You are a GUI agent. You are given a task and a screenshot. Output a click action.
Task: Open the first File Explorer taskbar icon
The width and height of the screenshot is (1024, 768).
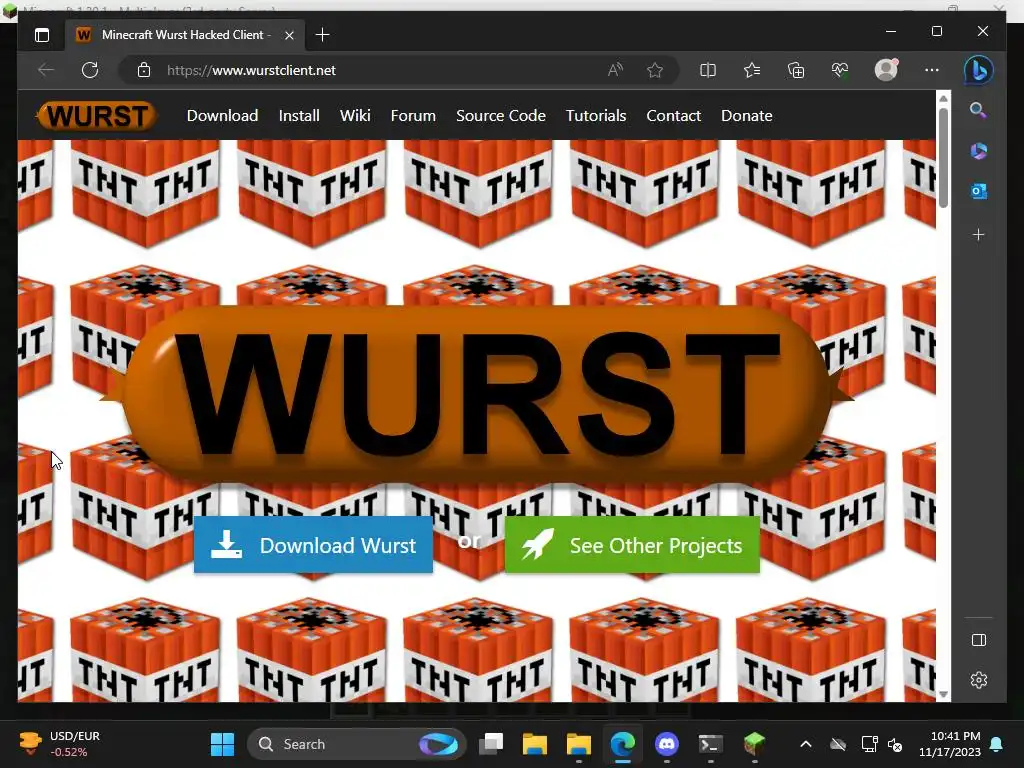tap(534, 744)
